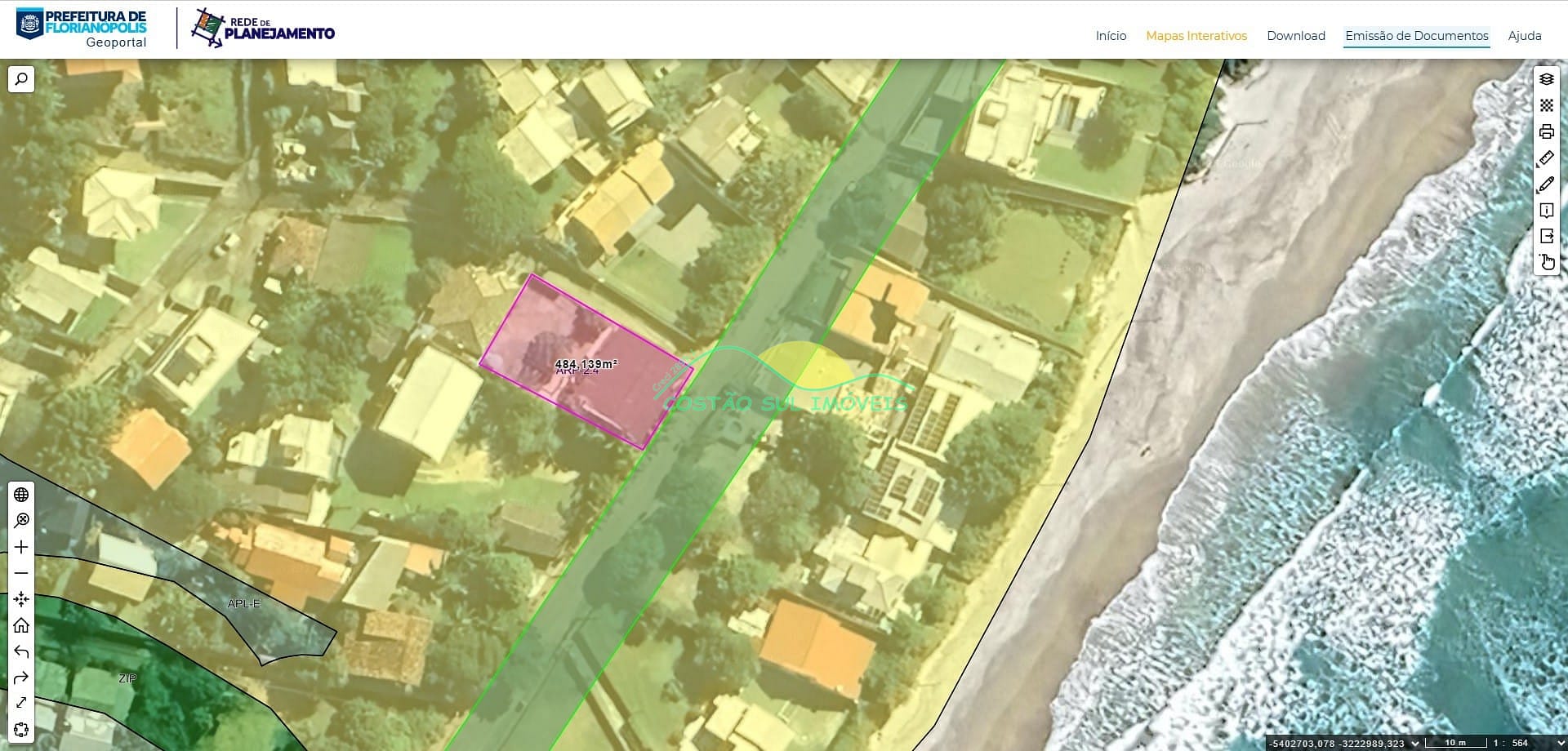
Task: Go to Emissão de Documentos
Action: click(x=1416, y=36)
